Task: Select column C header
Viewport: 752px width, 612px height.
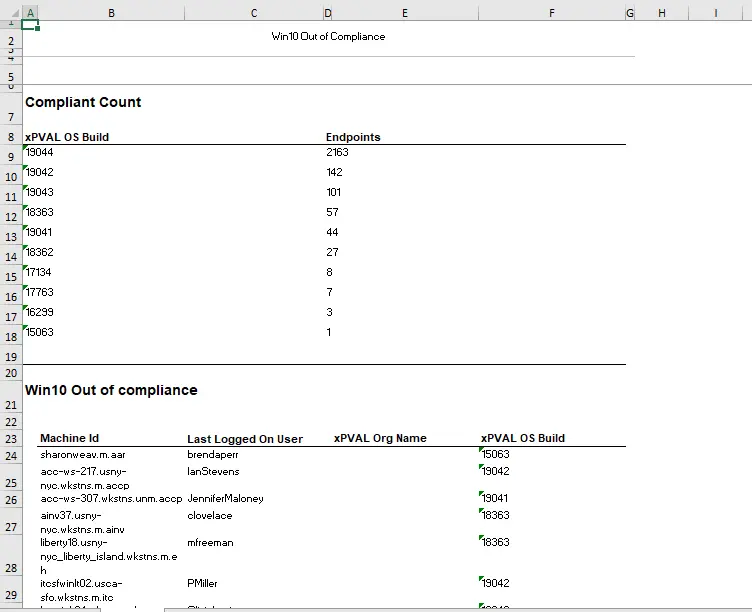Action: (x=254, y=13)
